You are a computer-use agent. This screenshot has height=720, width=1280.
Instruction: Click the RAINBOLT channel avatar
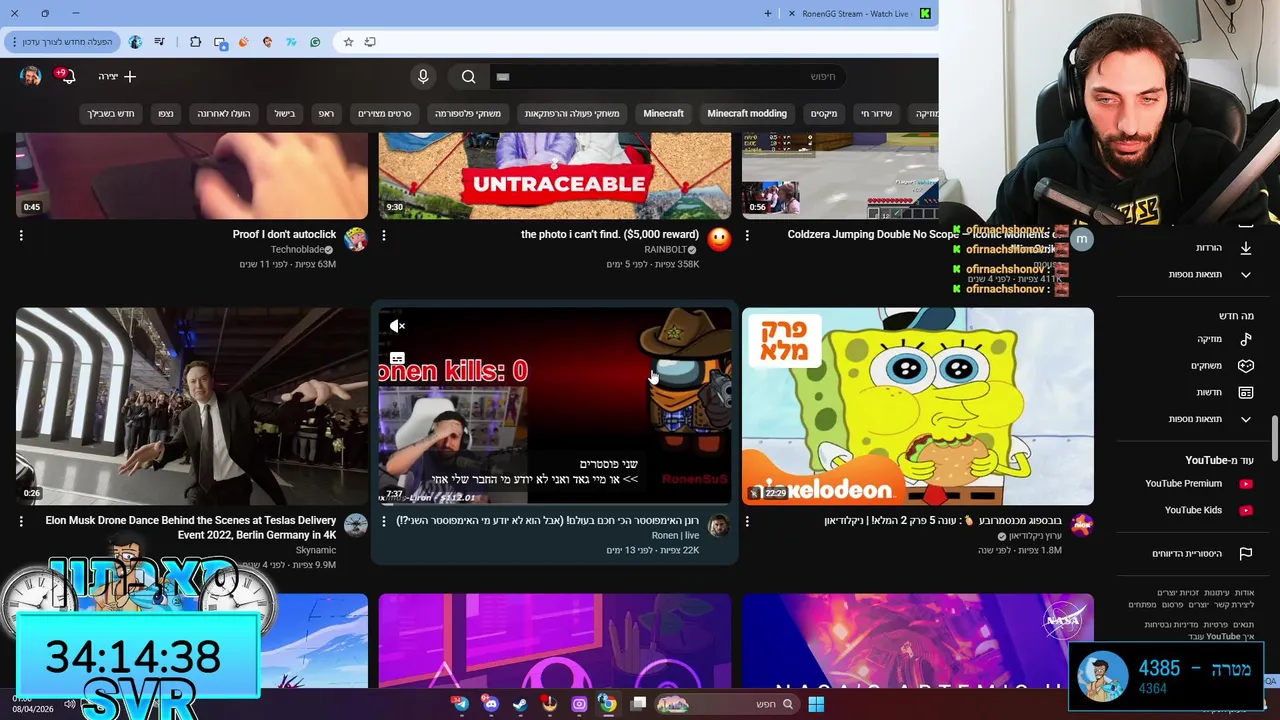pos(718,239)
